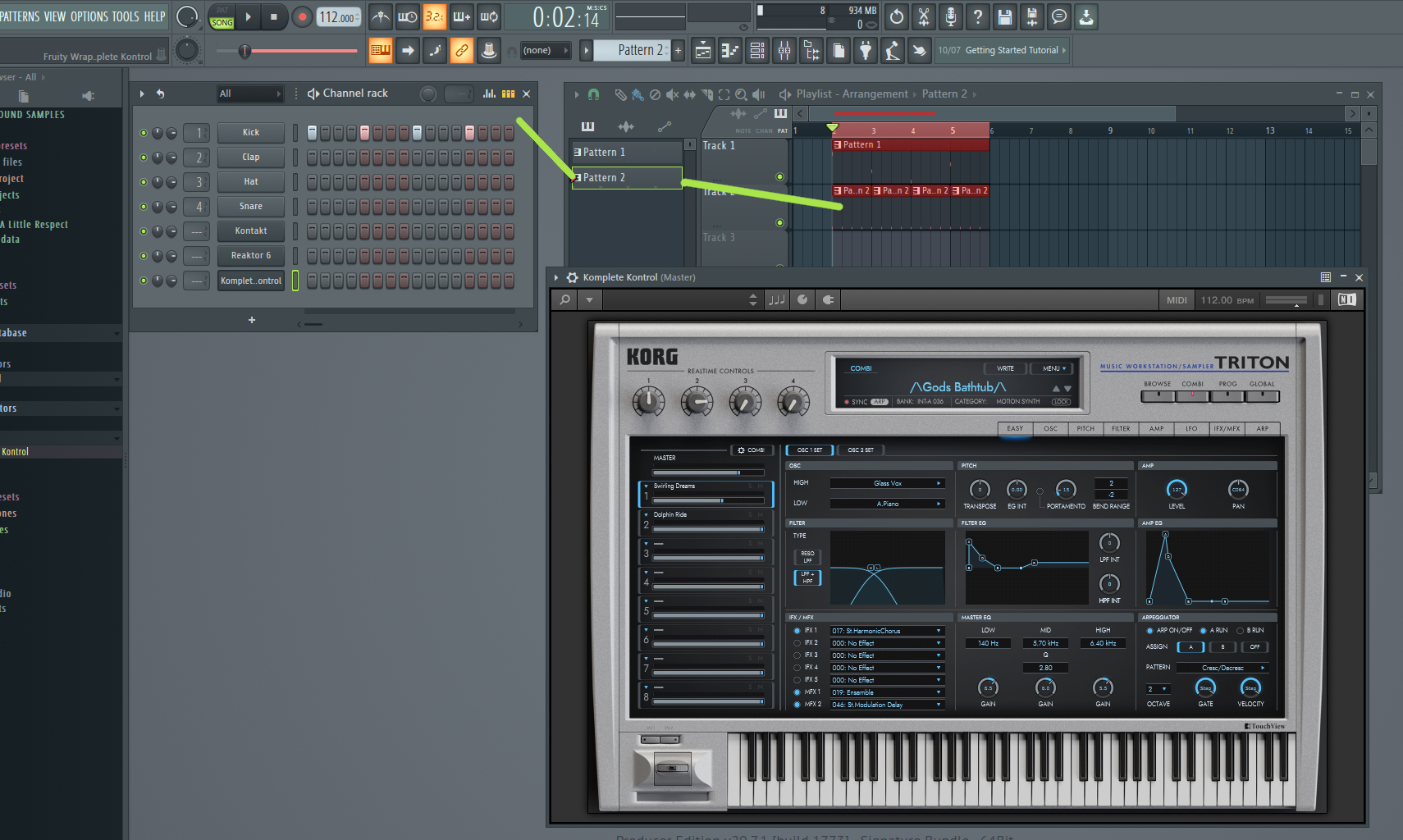The width and height of the screenshot is (1403, 840).
Task: Select the Reaktor 6 channel button
Action: (251, 256)
